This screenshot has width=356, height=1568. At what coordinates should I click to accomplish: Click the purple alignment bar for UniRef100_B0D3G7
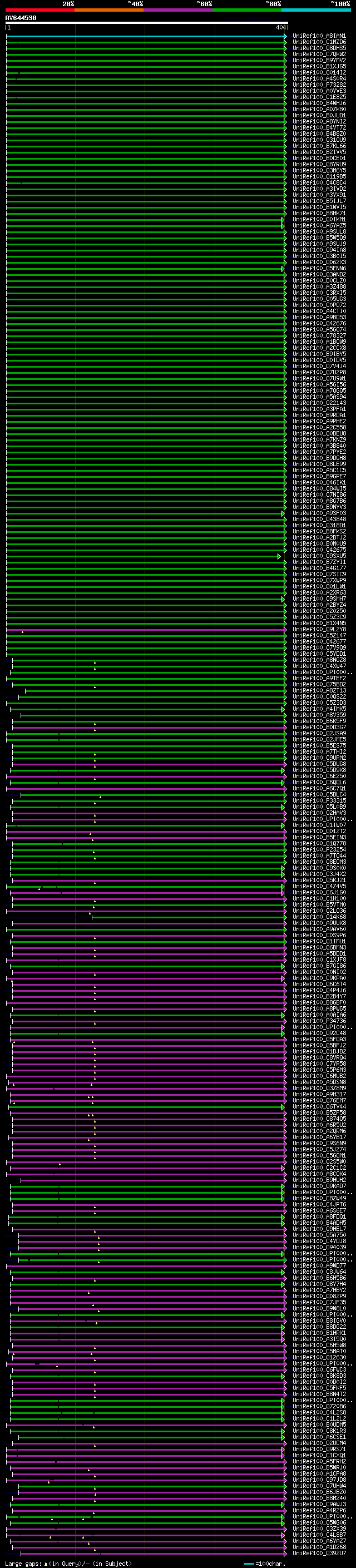pyautogui.click(x=149, y=728)
